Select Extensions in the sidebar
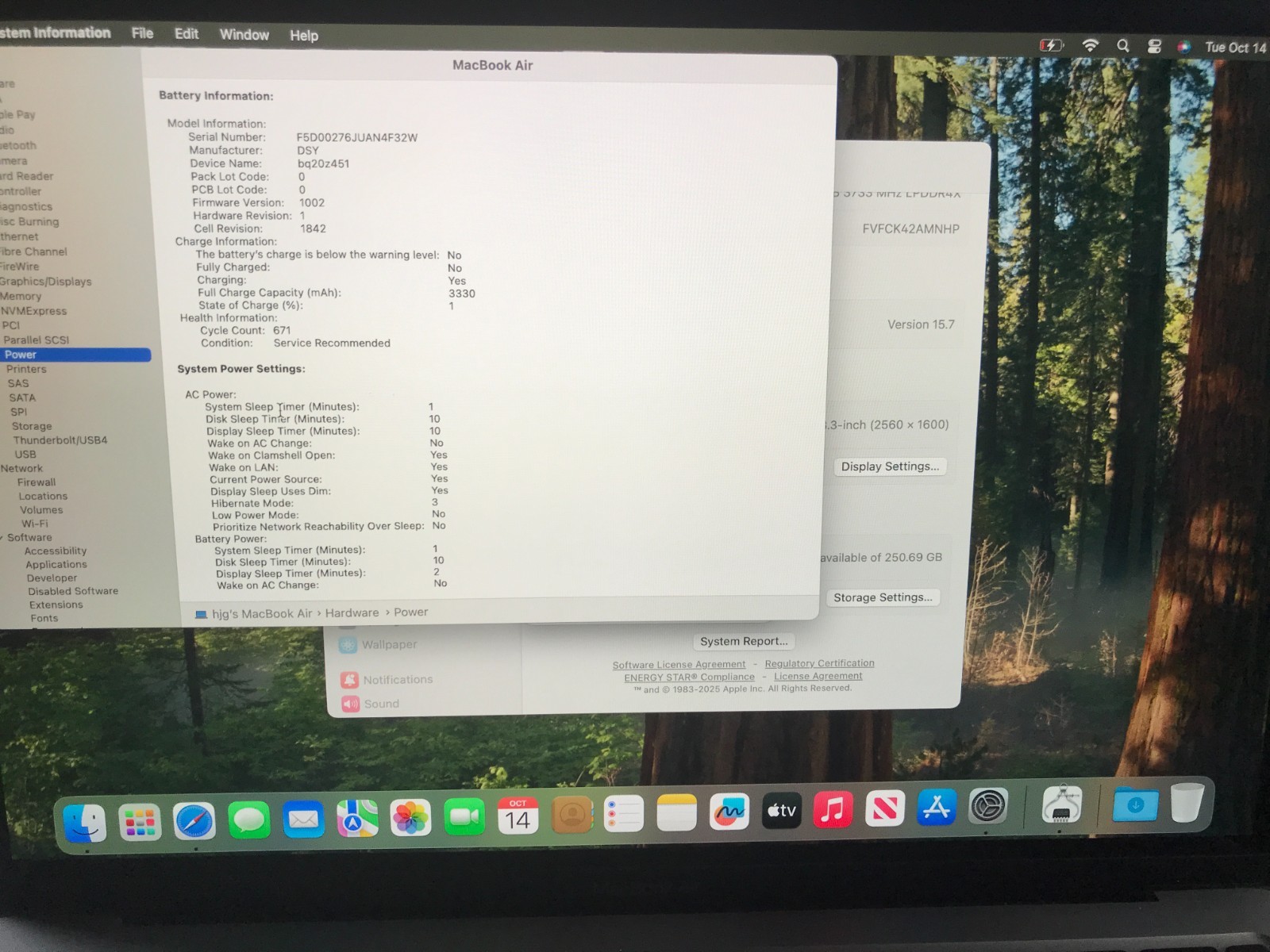Screen dimensions: 1270x952 click(56, 605)
